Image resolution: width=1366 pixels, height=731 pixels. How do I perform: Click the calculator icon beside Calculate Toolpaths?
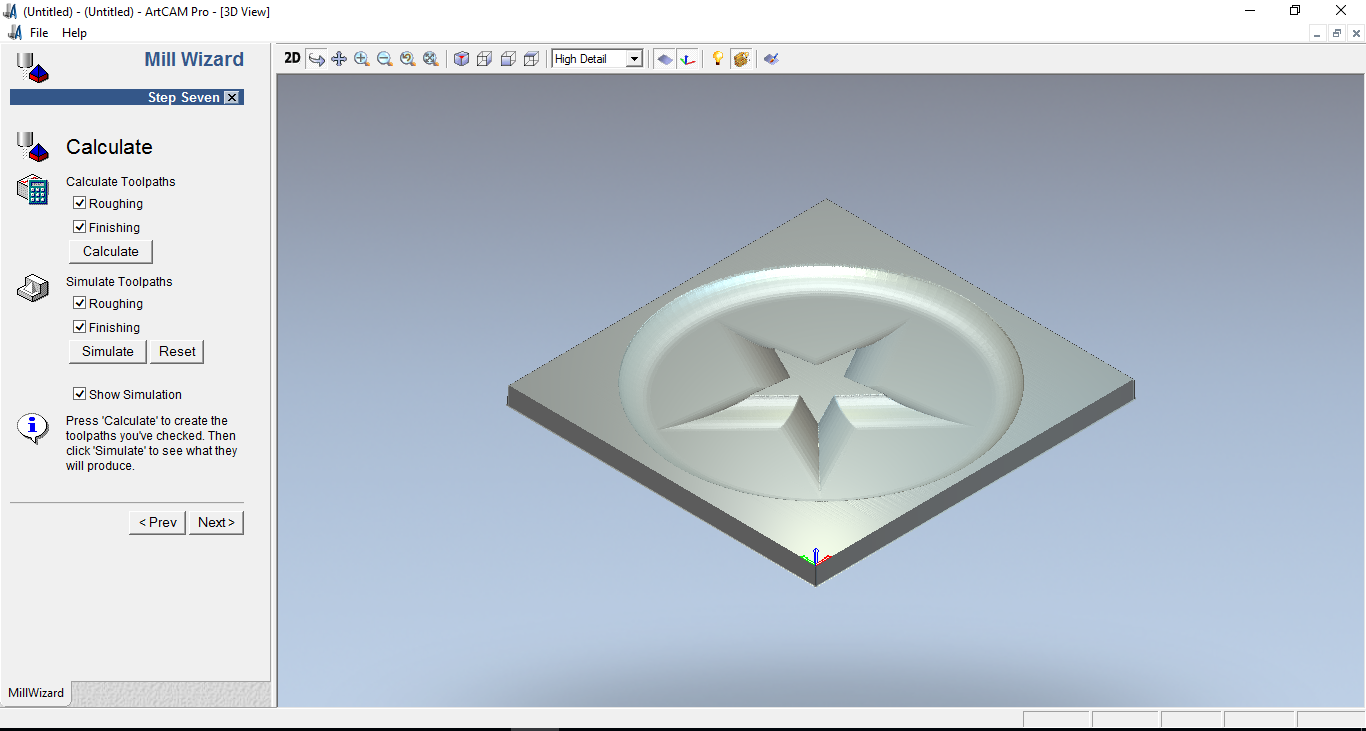point(33,190)
